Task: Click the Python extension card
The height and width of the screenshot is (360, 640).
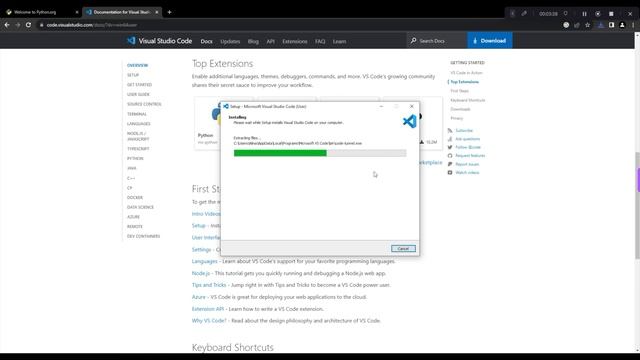Action: pos(207,123)
